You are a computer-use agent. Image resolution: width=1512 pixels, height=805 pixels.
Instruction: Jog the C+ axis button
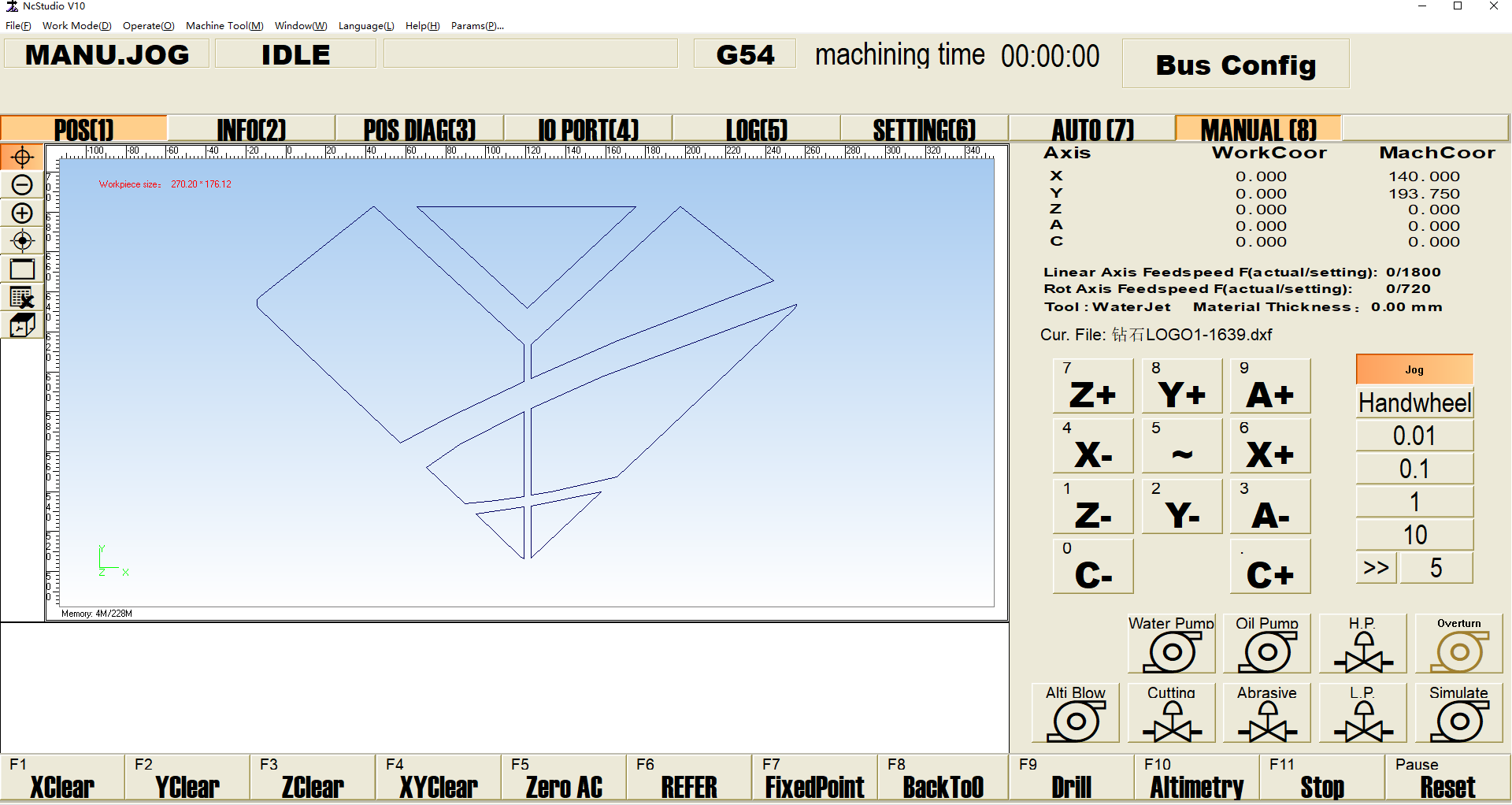tap(1270, 566)
